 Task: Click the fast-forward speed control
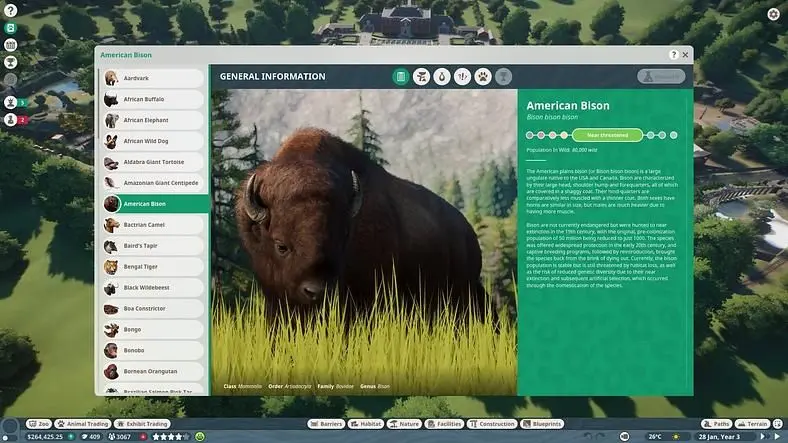tap(763, 437)
